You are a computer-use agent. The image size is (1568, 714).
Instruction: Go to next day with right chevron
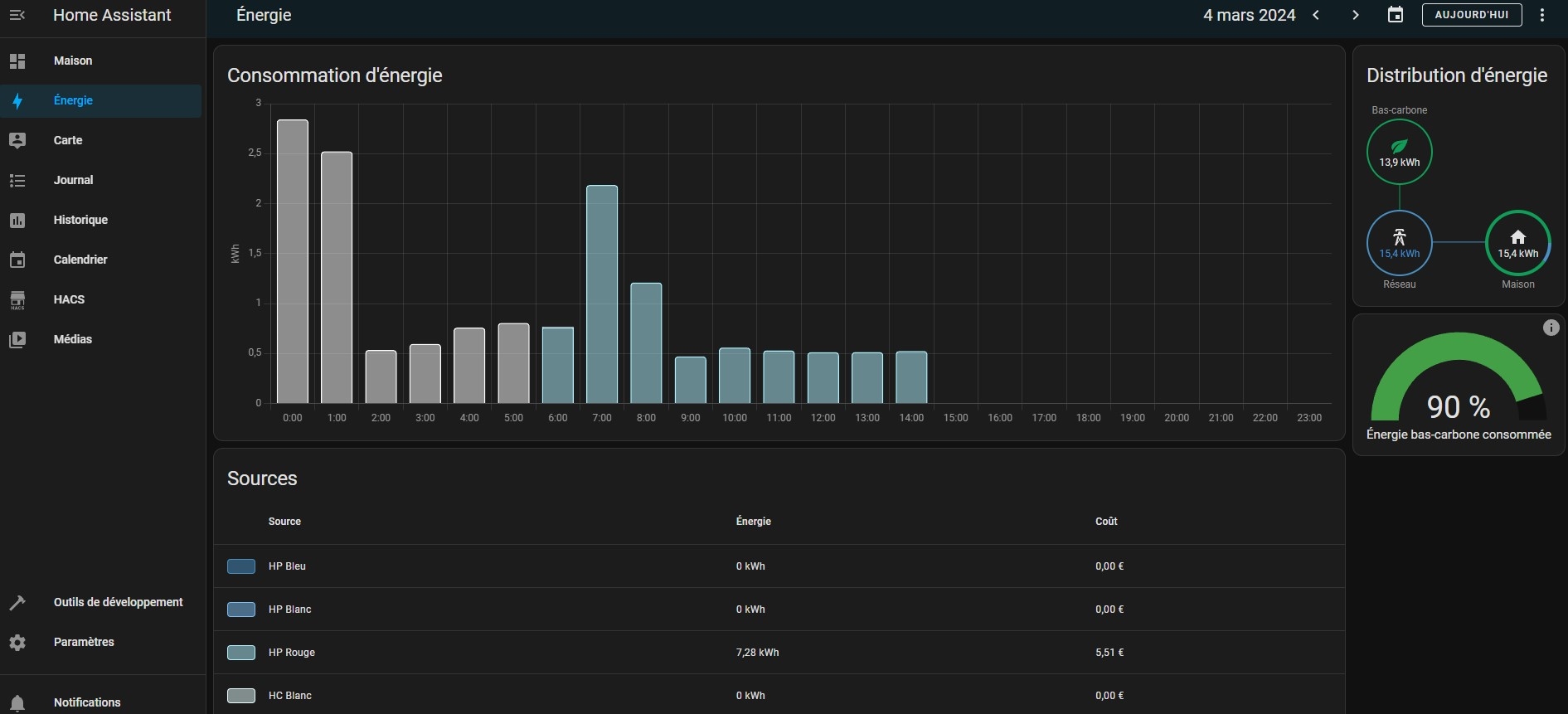[x=1356, y=15]
